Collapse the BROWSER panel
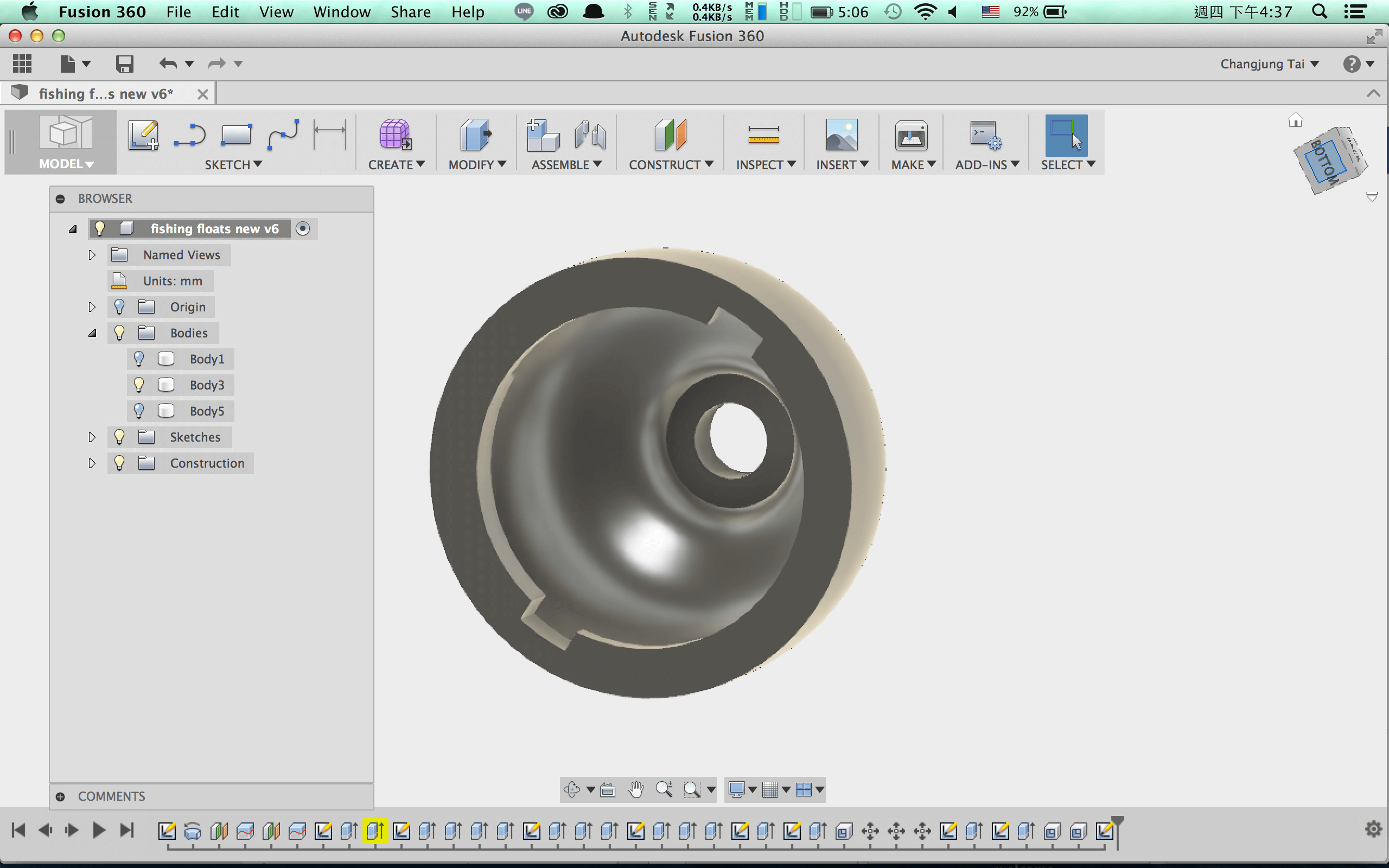This screenshot has width=1389, height=868. 60,199
